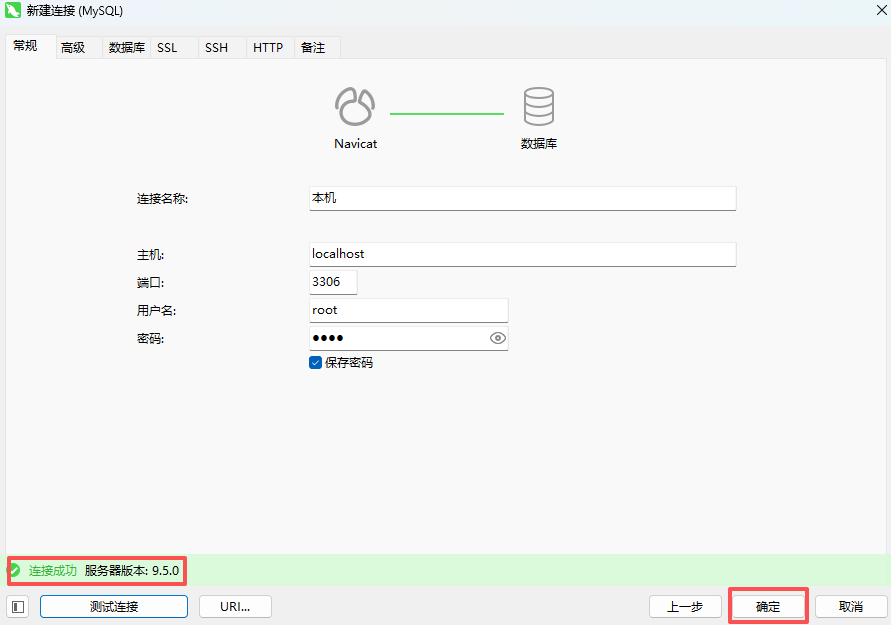
Task: Click the 连接名称 field containing 本机
Action: click(x=523, y=198)
